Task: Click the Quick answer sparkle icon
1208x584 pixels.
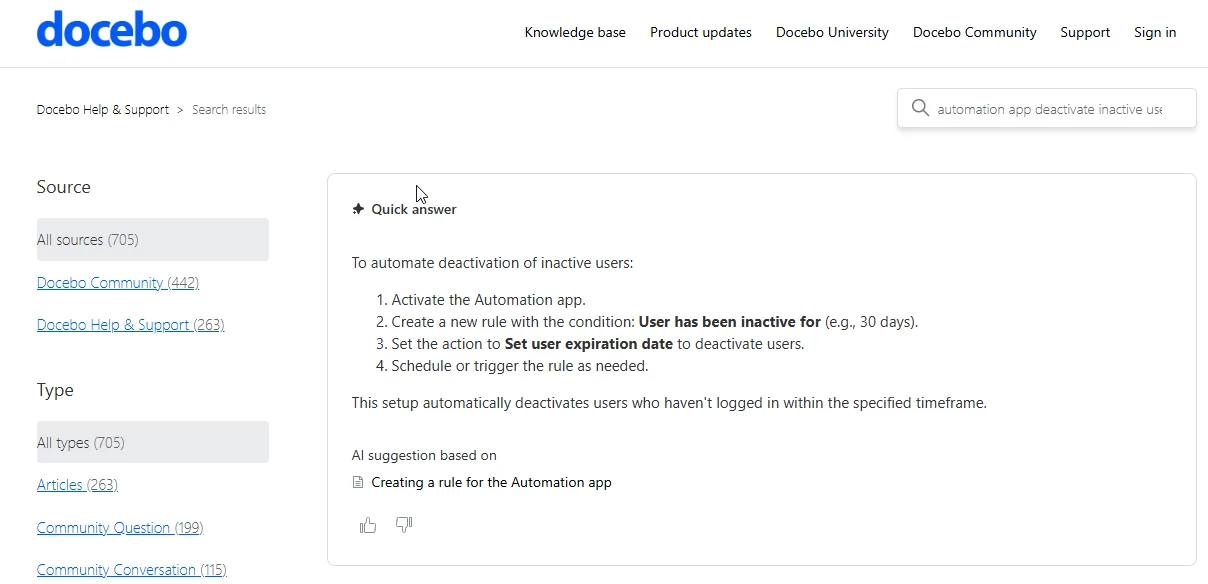Action: (359, 209)
